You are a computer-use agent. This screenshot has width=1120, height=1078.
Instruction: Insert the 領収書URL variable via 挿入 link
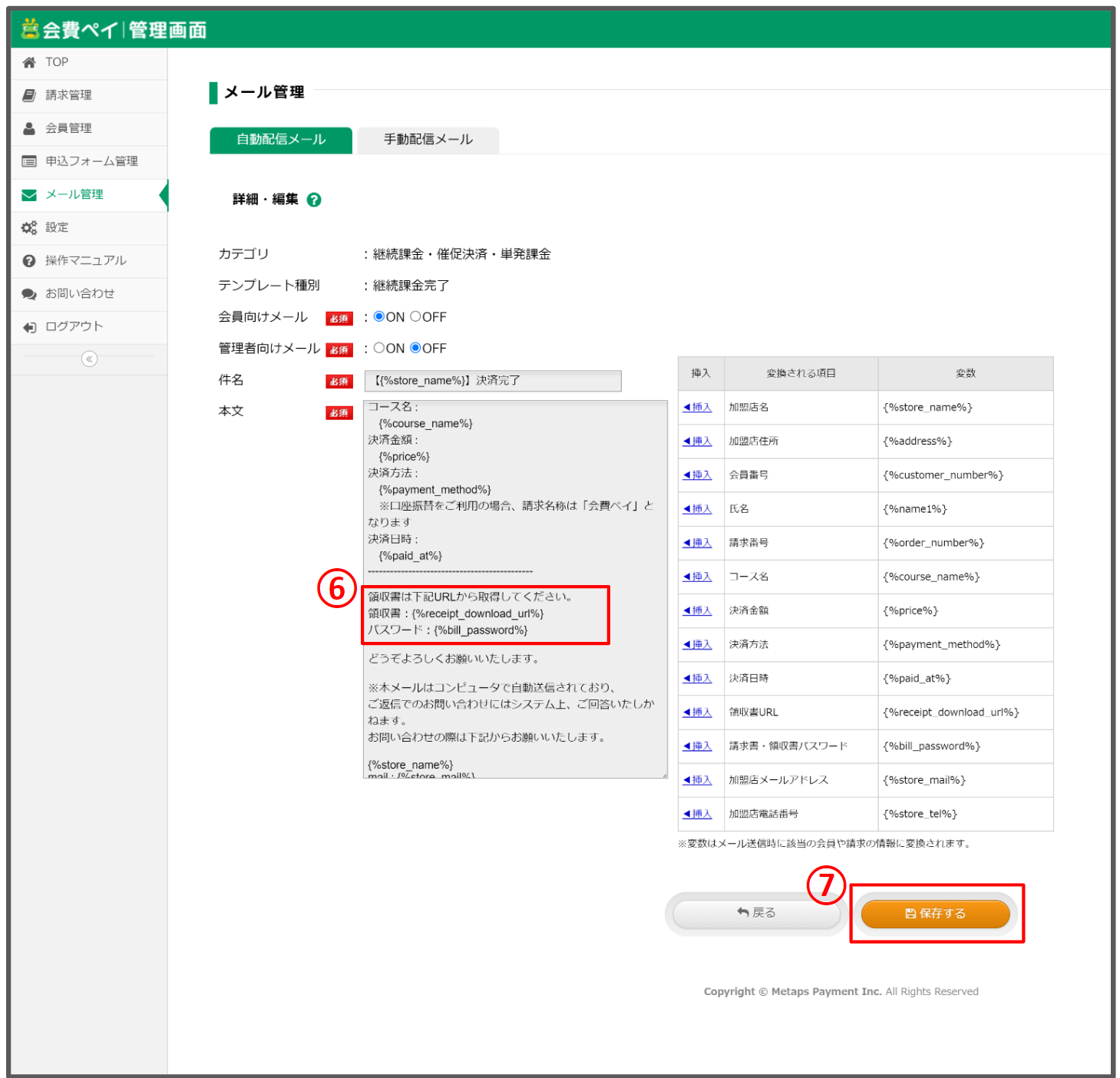pos(698,713)
